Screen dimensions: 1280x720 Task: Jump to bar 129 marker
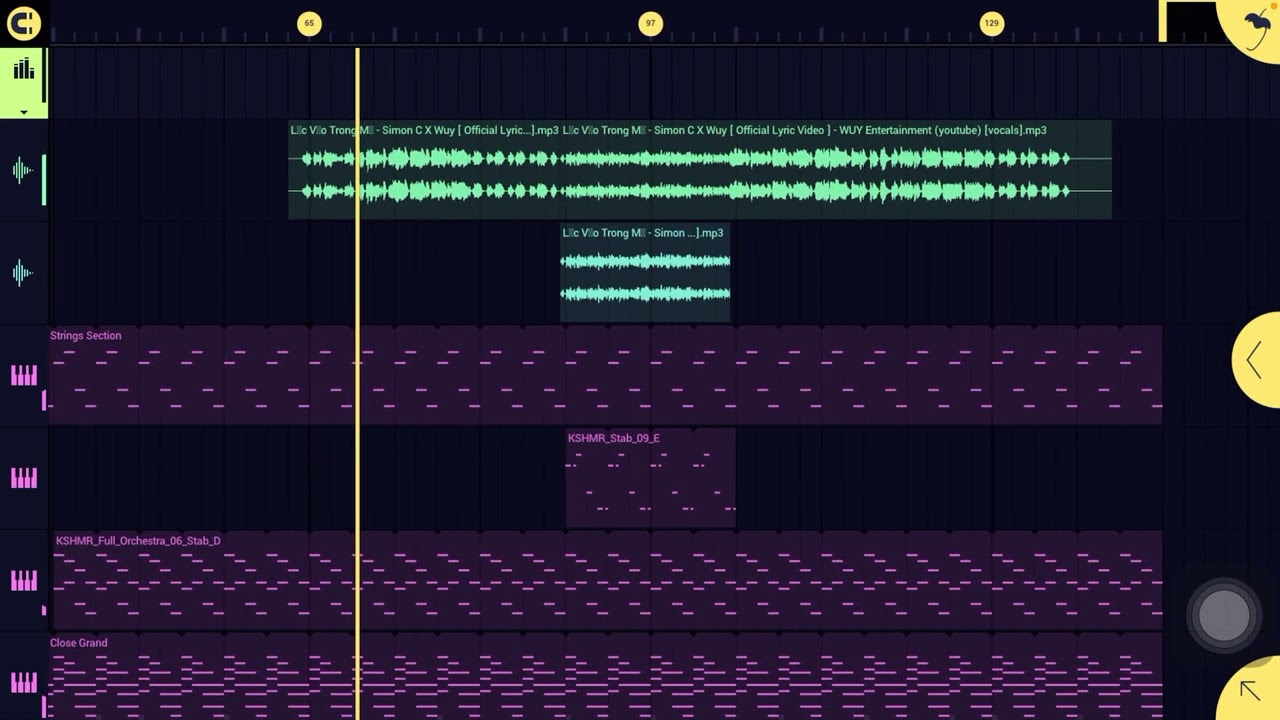(991, 23)
